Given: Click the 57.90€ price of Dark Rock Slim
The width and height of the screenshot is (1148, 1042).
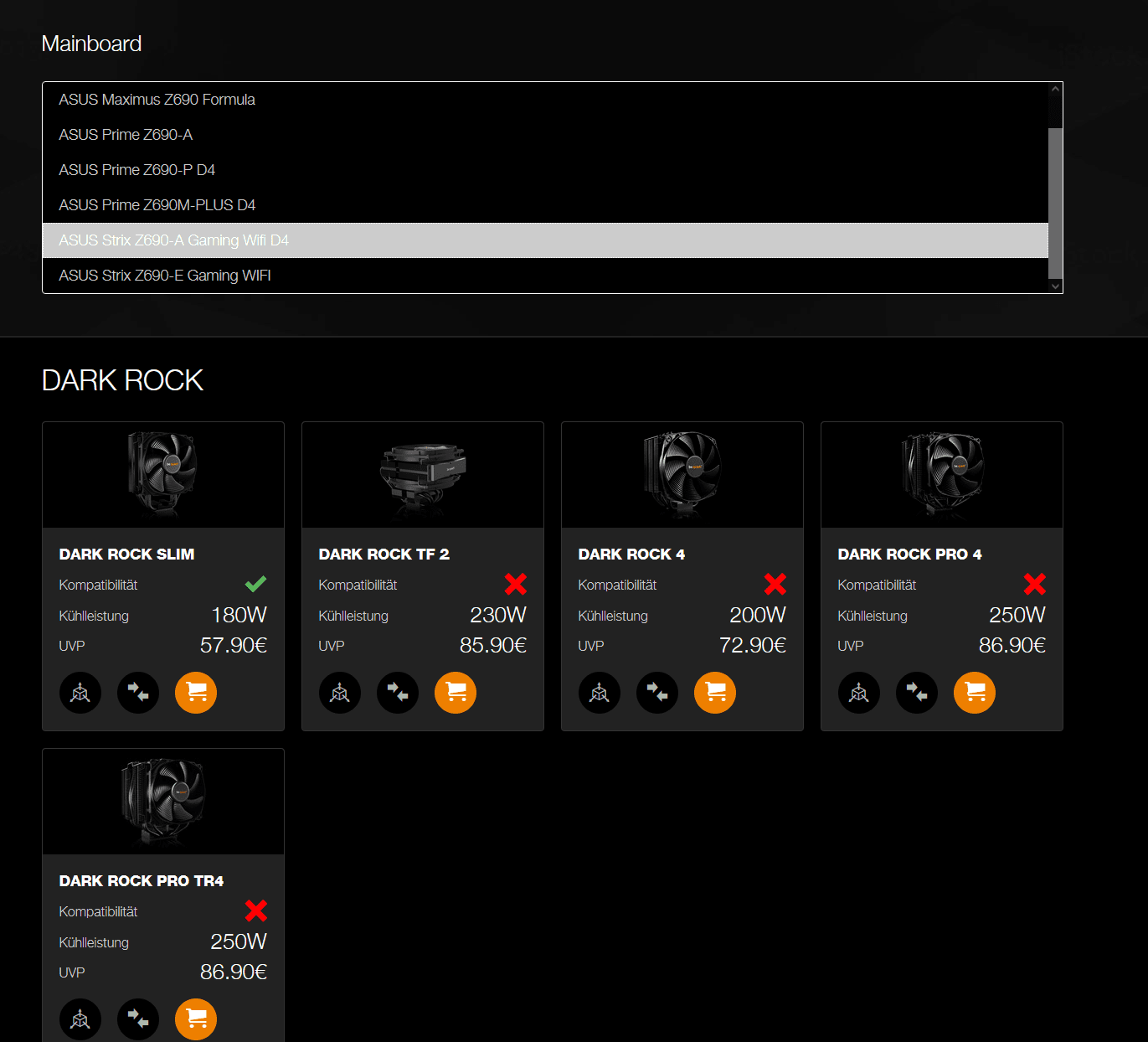Looking at the screenshot, I should click(x=234, y=646).
